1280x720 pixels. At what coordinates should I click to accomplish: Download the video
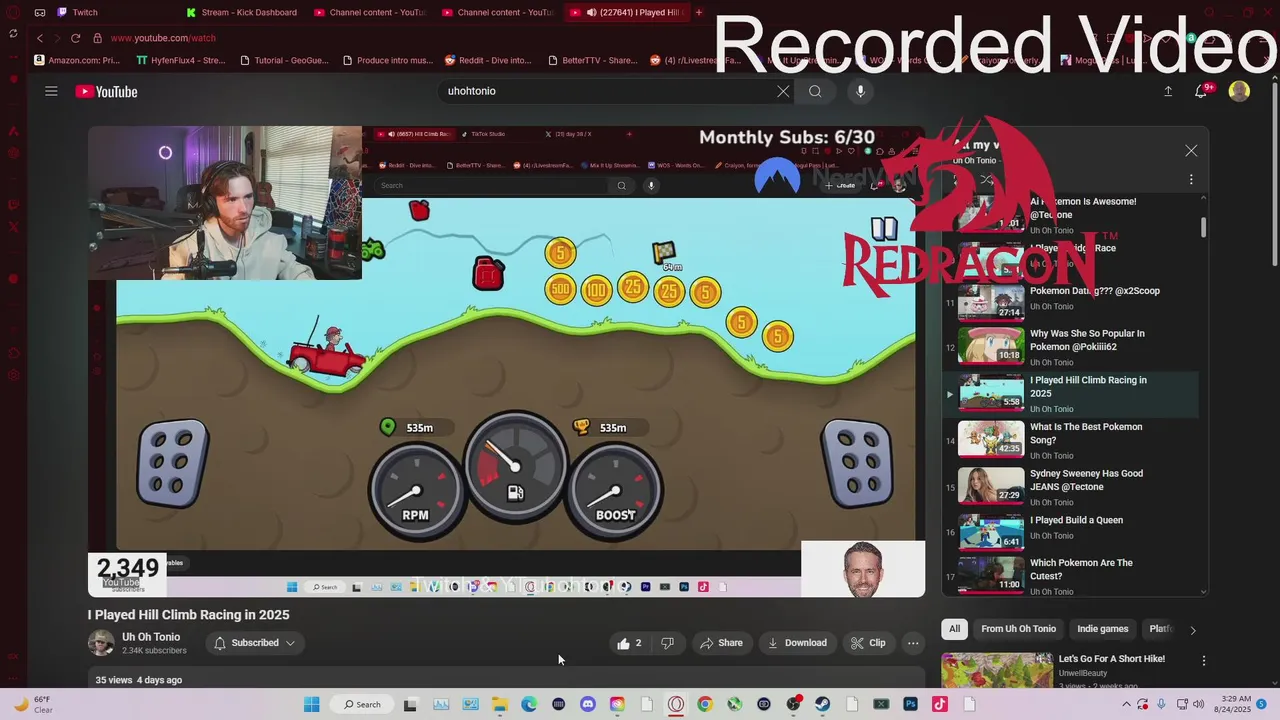point(796,643)
